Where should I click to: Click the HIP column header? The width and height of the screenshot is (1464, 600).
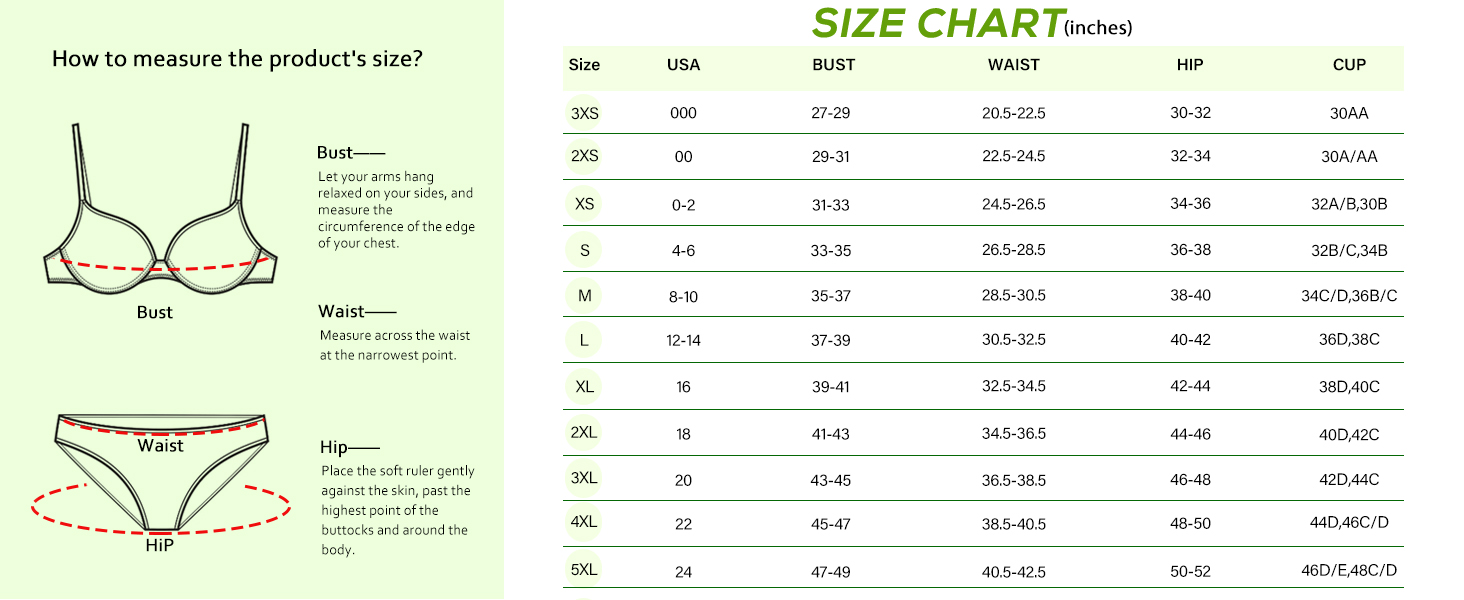tap(1190, 65)
